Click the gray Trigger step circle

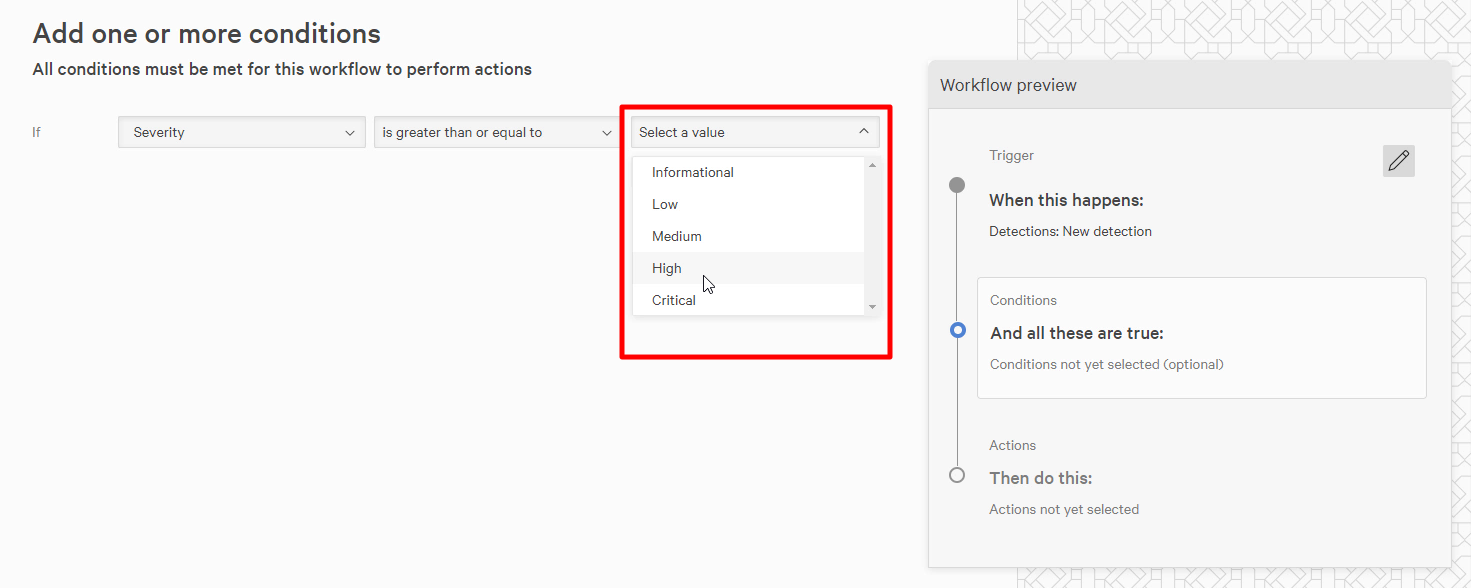957,185
